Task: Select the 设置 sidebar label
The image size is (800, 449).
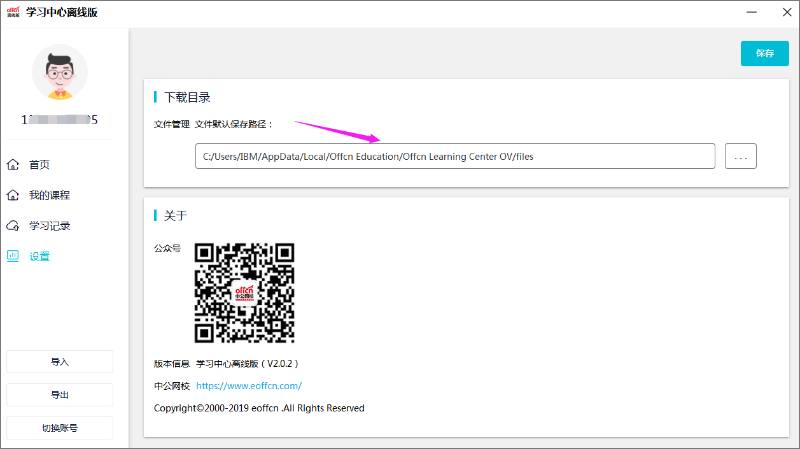Action: (40, 256)
